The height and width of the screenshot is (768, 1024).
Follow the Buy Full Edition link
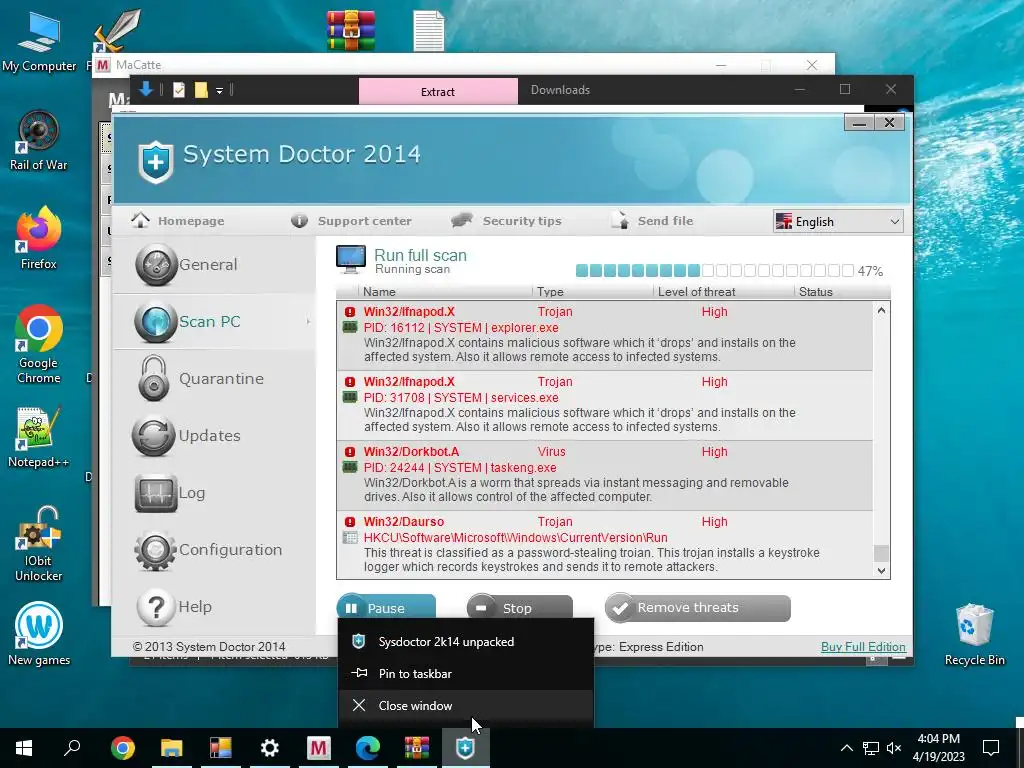tap(863, 647)
